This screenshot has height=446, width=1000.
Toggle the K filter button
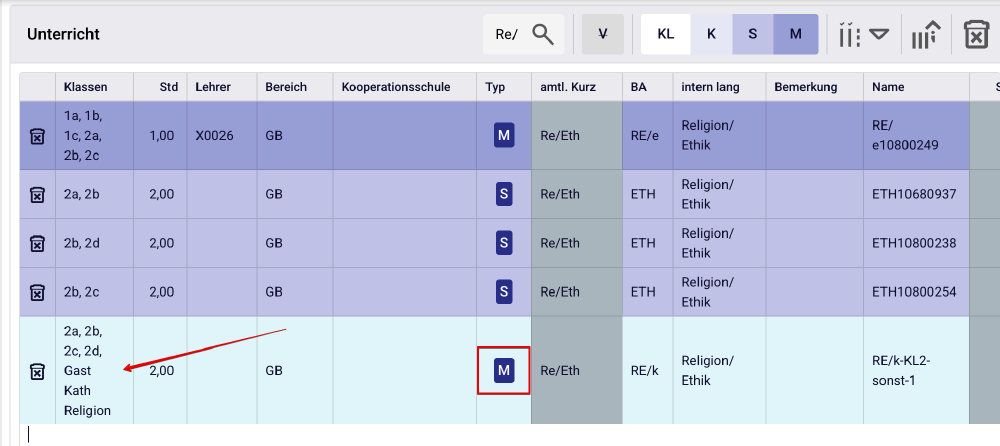[x=711, y=34]
